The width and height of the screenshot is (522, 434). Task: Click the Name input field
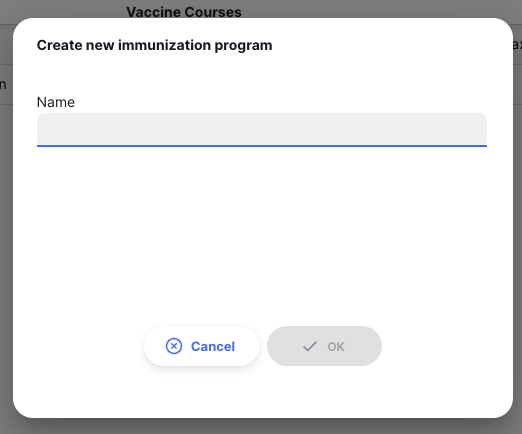tap(262, 129)
